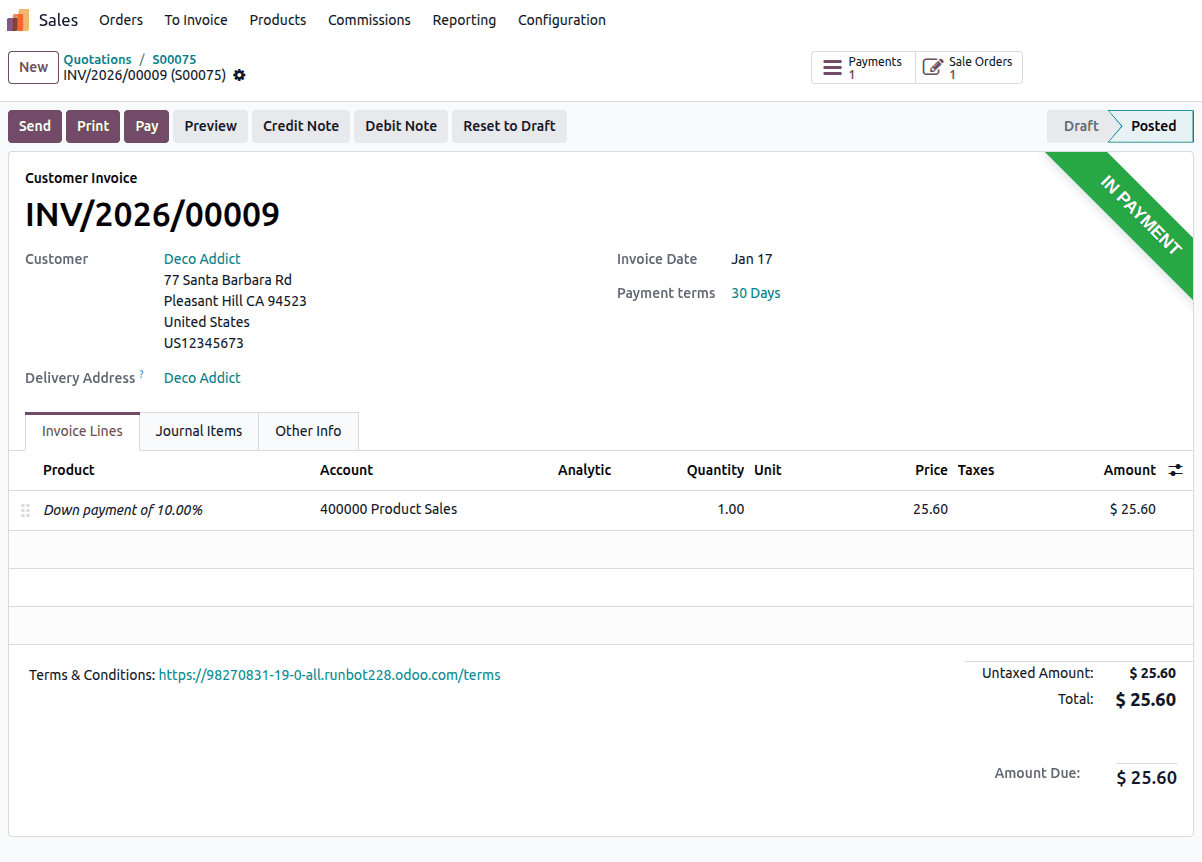Click the Deco Addict customer link
The height and width of the screenshot is (862, 1202).
click(202, 258)
